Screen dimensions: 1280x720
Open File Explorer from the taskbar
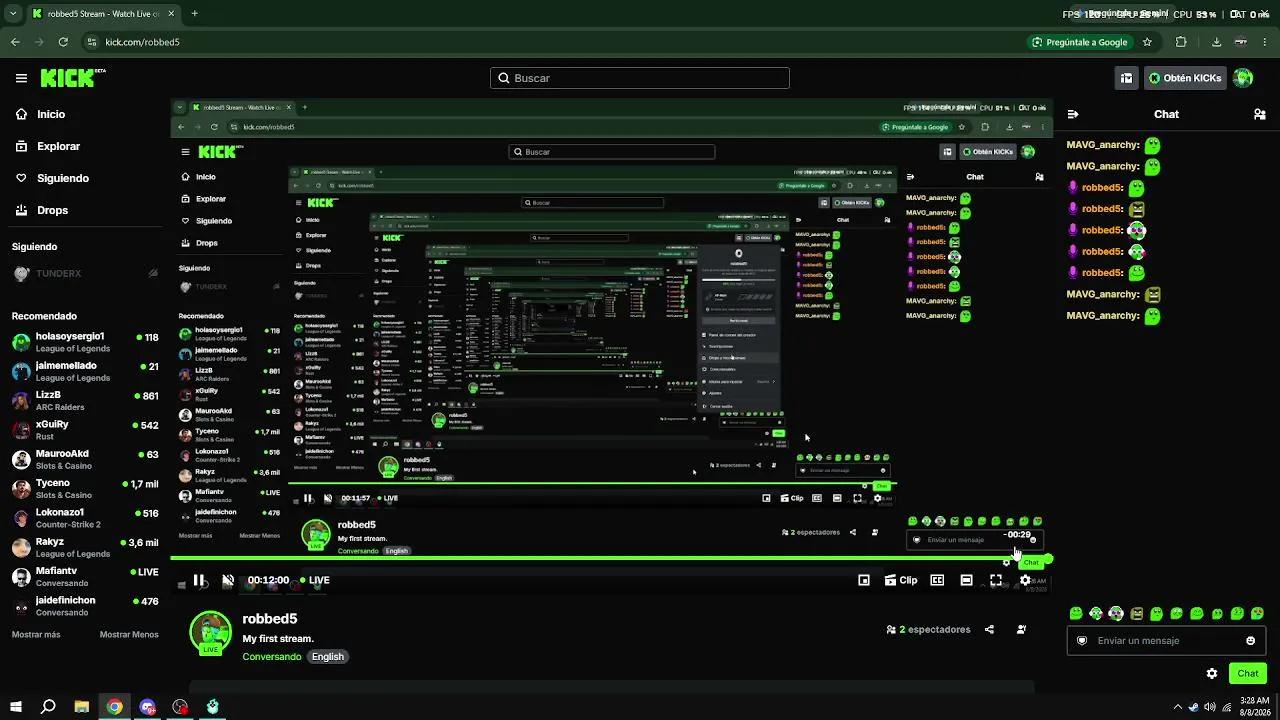82,707
